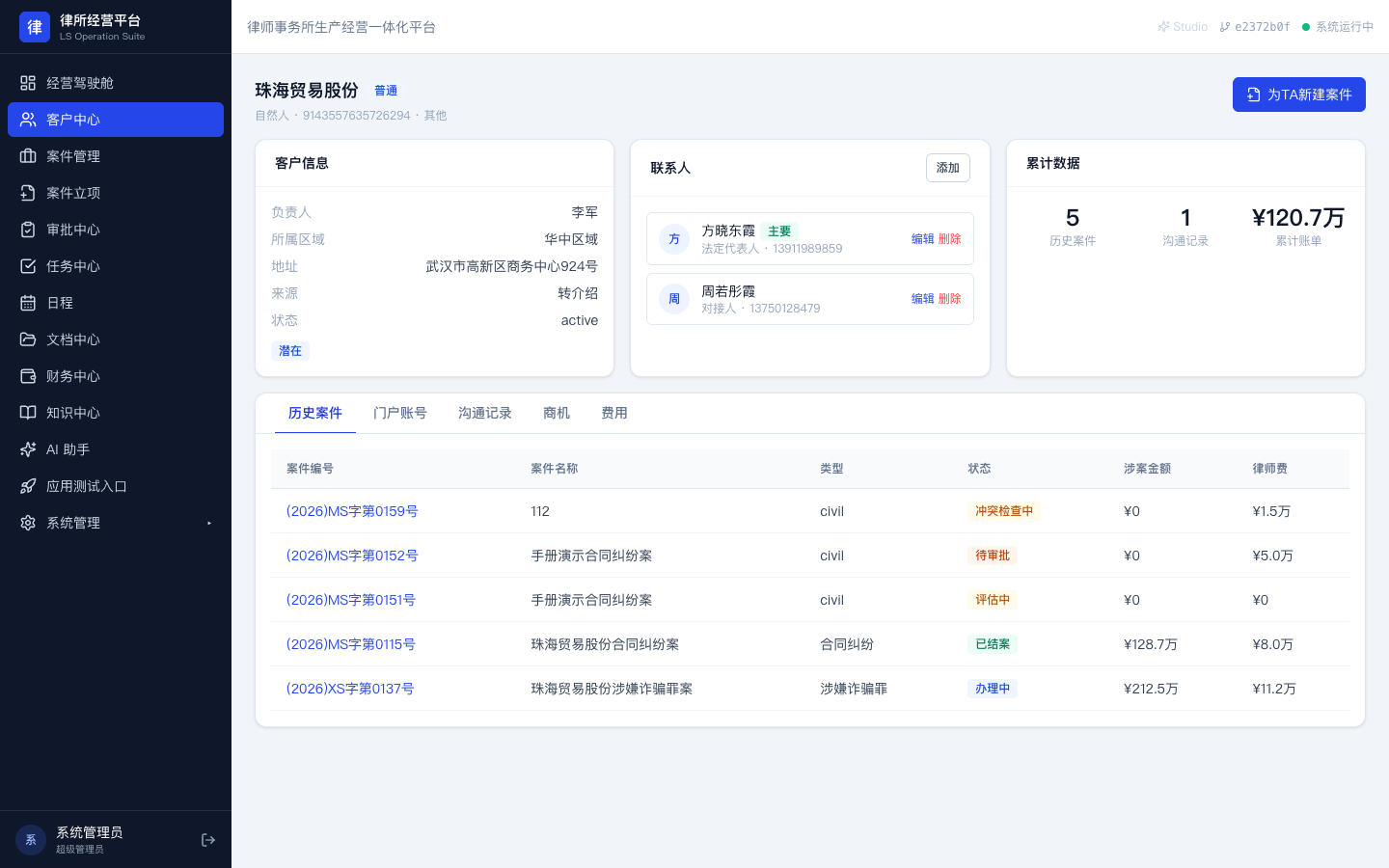Click the 系统管理员 user avatar

tap(31, 840)
